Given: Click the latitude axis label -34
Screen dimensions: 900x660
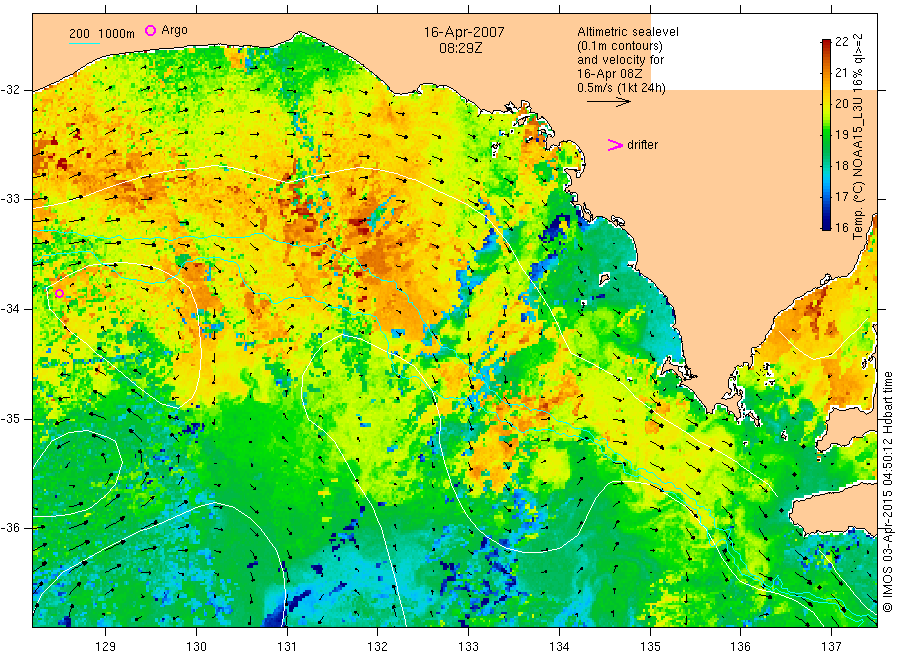Looking at the screenshot, I should click(x=10, y=309).
